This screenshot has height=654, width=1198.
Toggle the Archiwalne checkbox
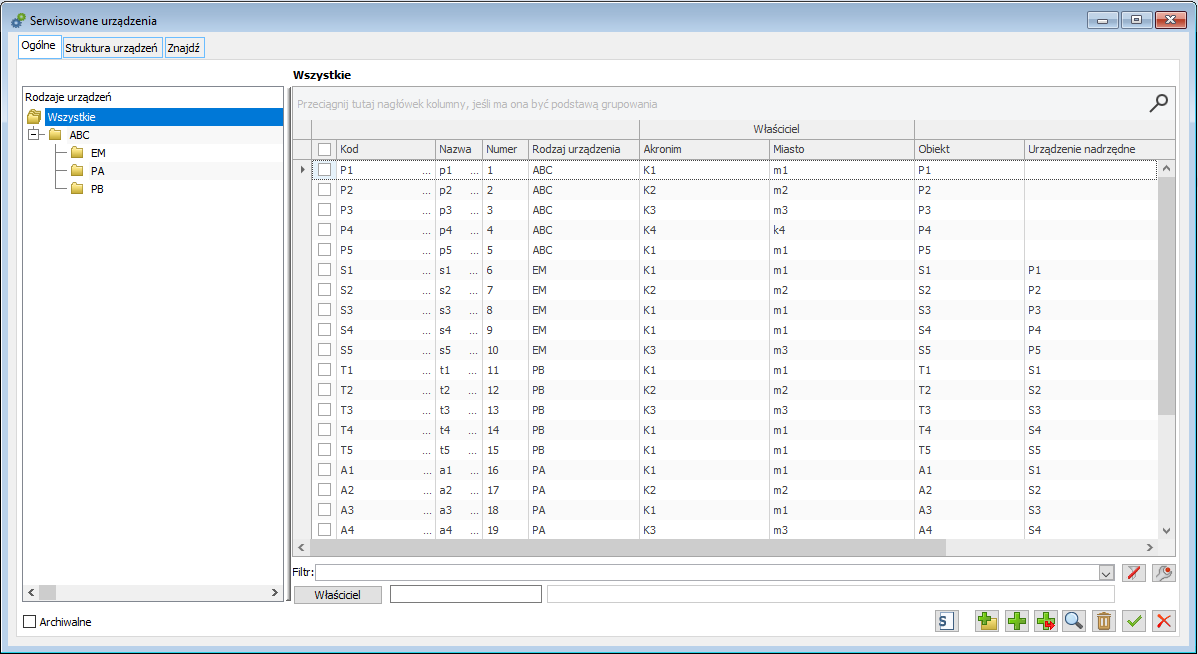click(30, 622)
